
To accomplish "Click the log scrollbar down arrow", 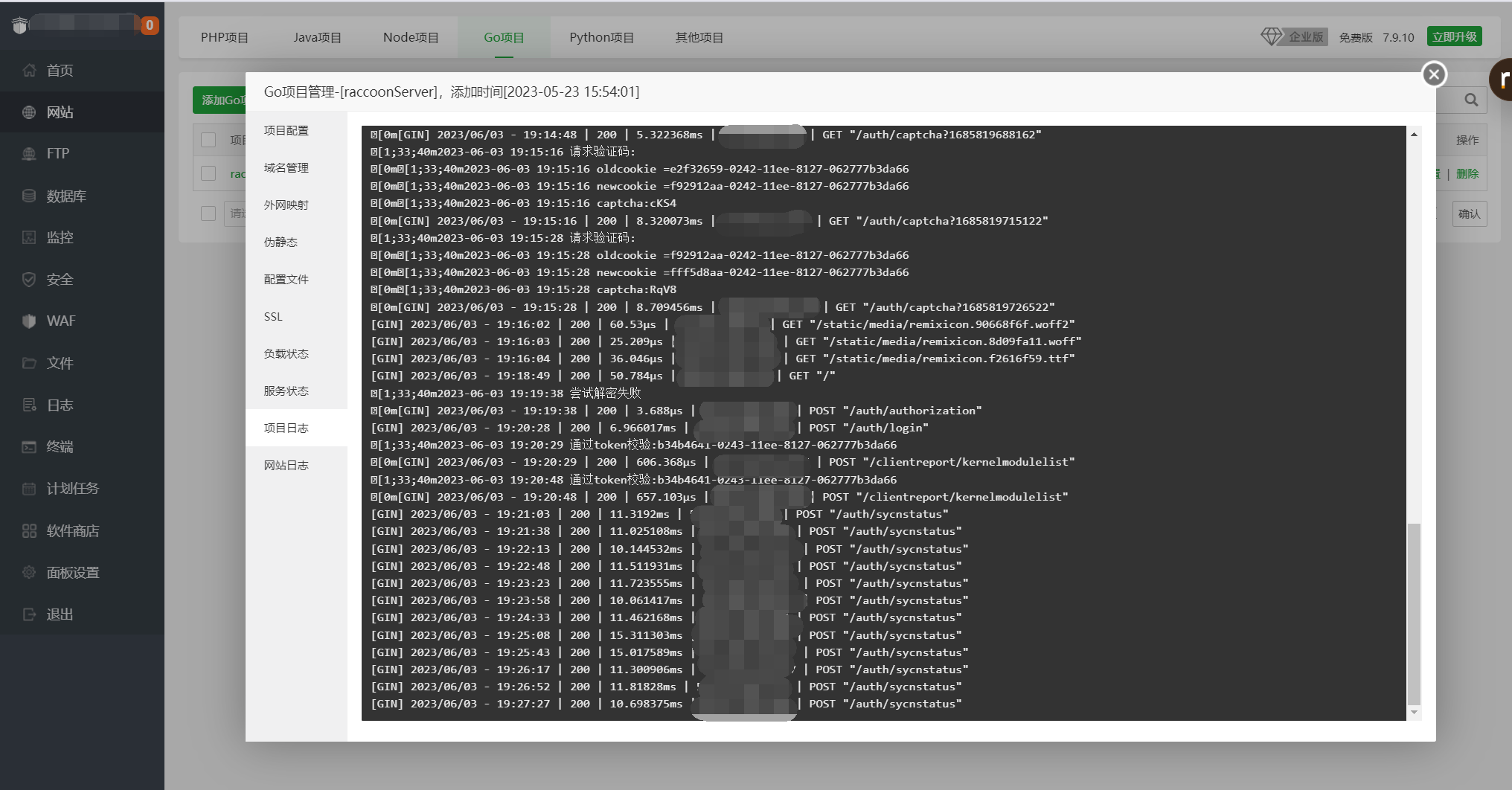I will coord(1414,713).
